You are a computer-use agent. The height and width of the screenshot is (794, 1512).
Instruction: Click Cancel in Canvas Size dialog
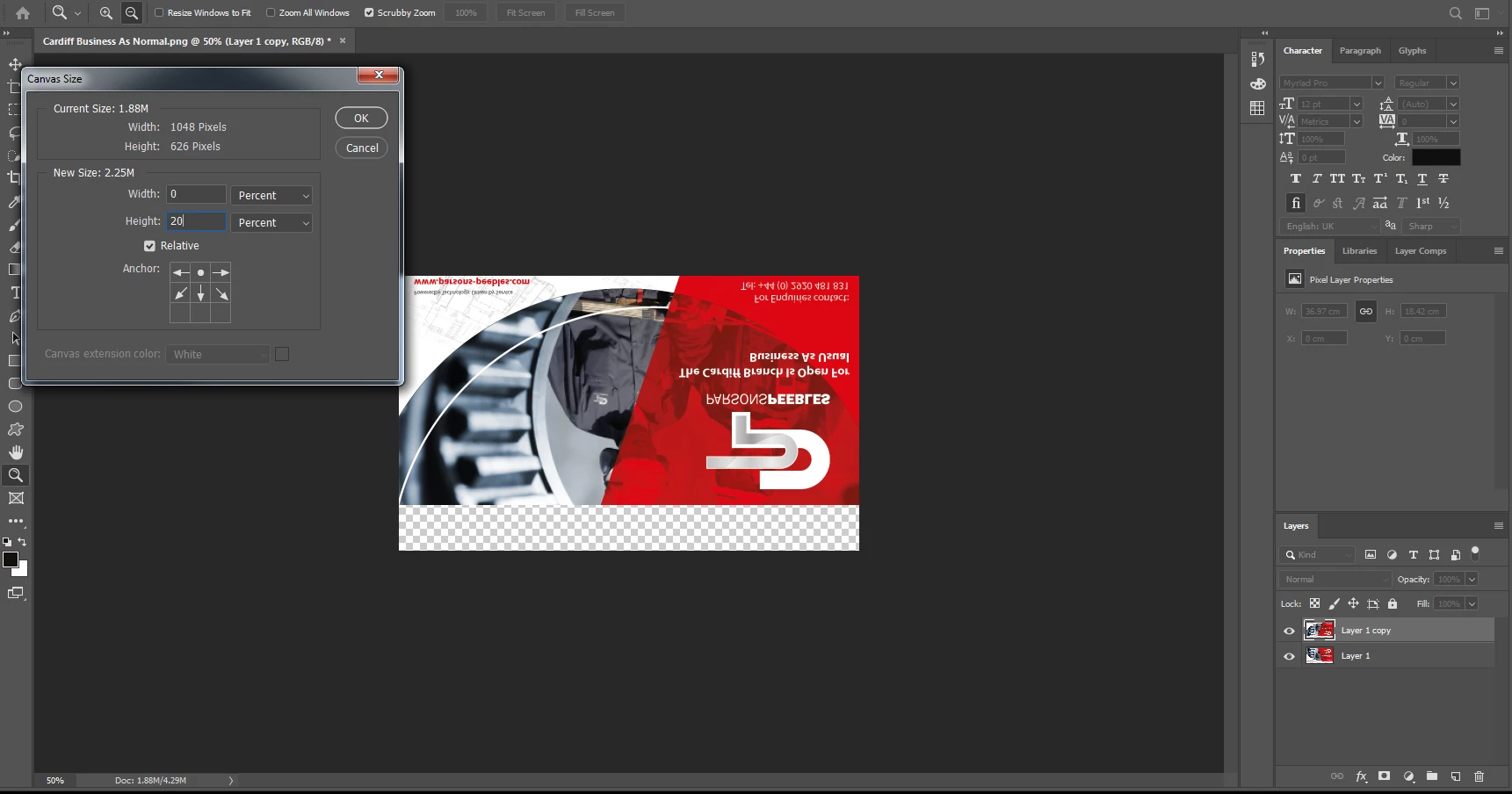click(x=361, y=148)
